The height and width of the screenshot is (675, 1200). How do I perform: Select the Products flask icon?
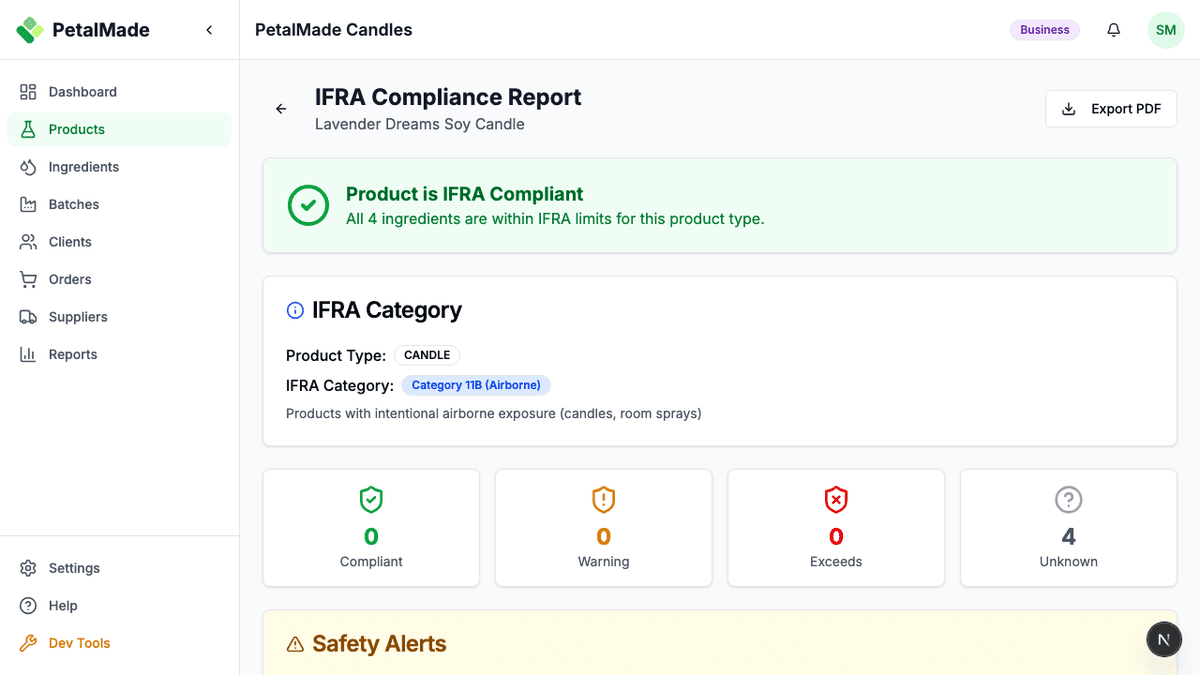coord(29,129)
